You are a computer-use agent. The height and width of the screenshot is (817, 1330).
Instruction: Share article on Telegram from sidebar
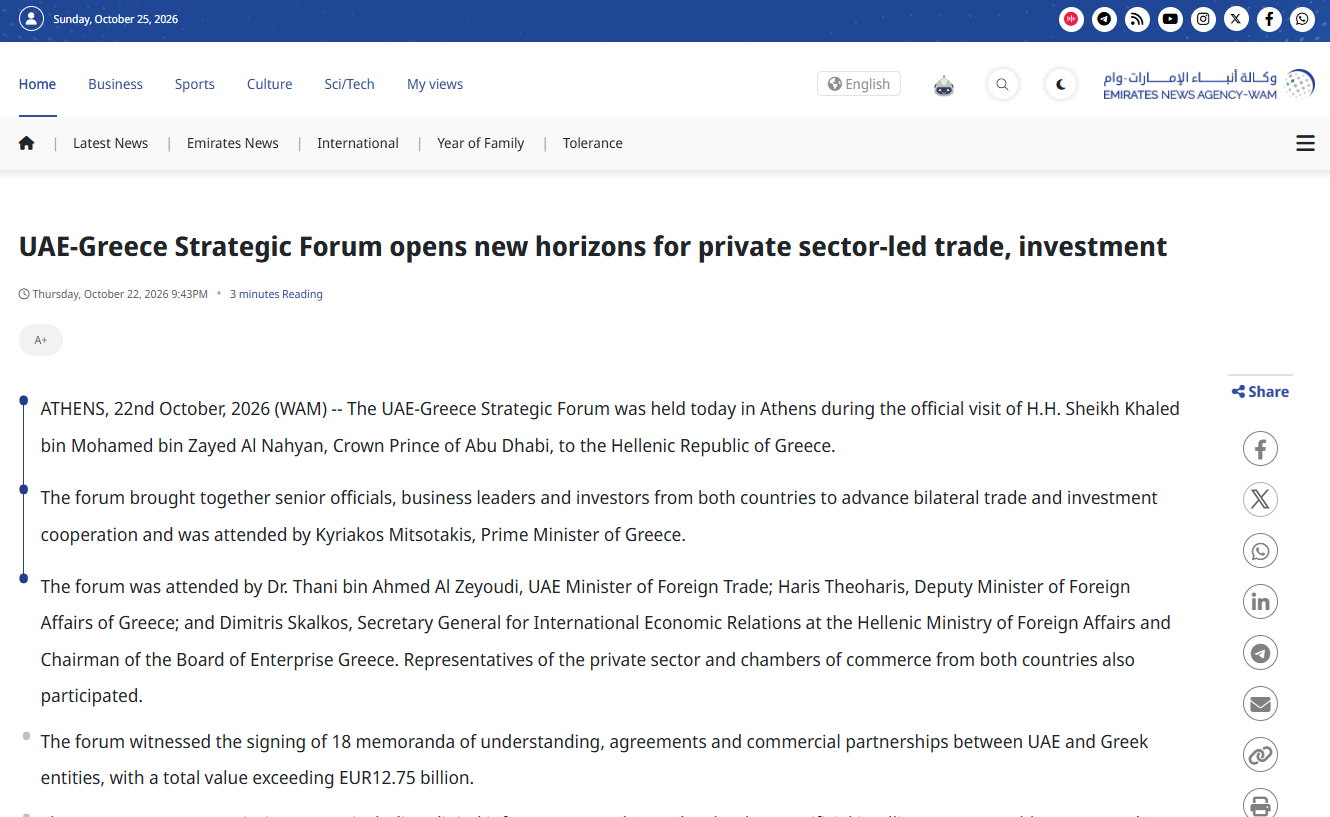(1260, 653)
